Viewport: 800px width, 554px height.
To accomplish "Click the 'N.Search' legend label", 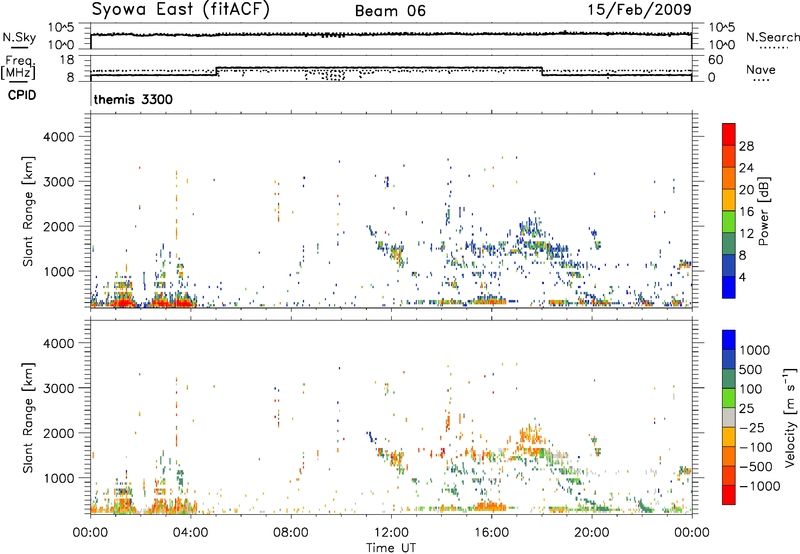I will click(772, 37).
